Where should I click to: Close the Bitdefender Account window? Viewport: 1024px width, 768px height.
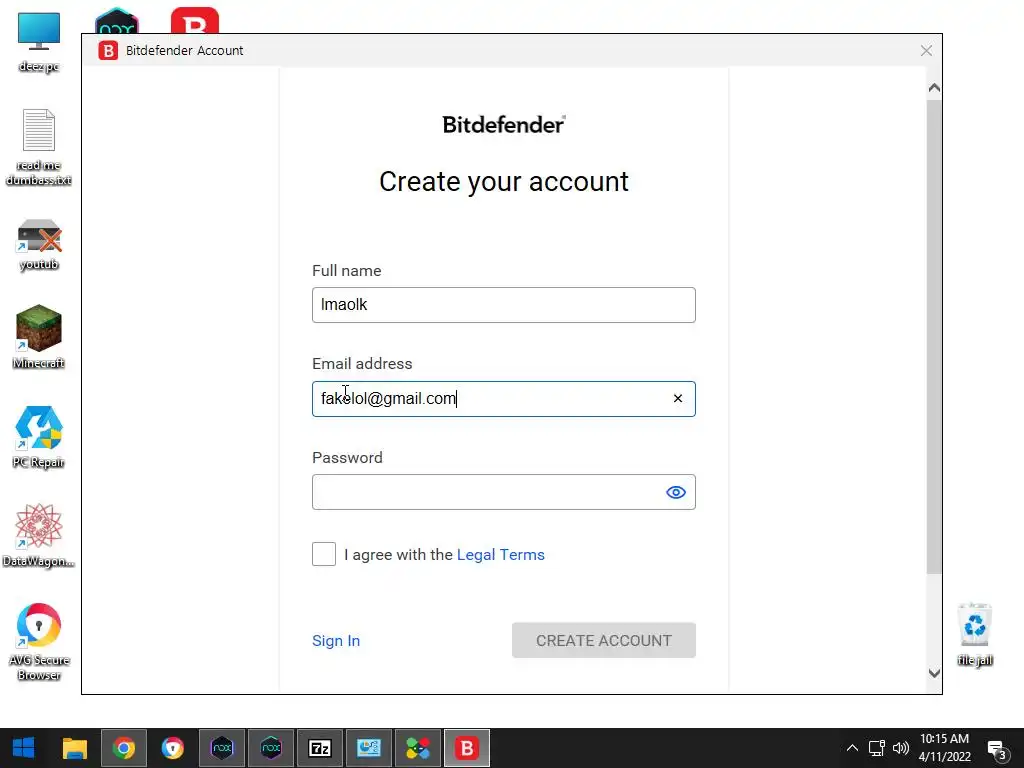pyautogui.click(x=926, y=50)
